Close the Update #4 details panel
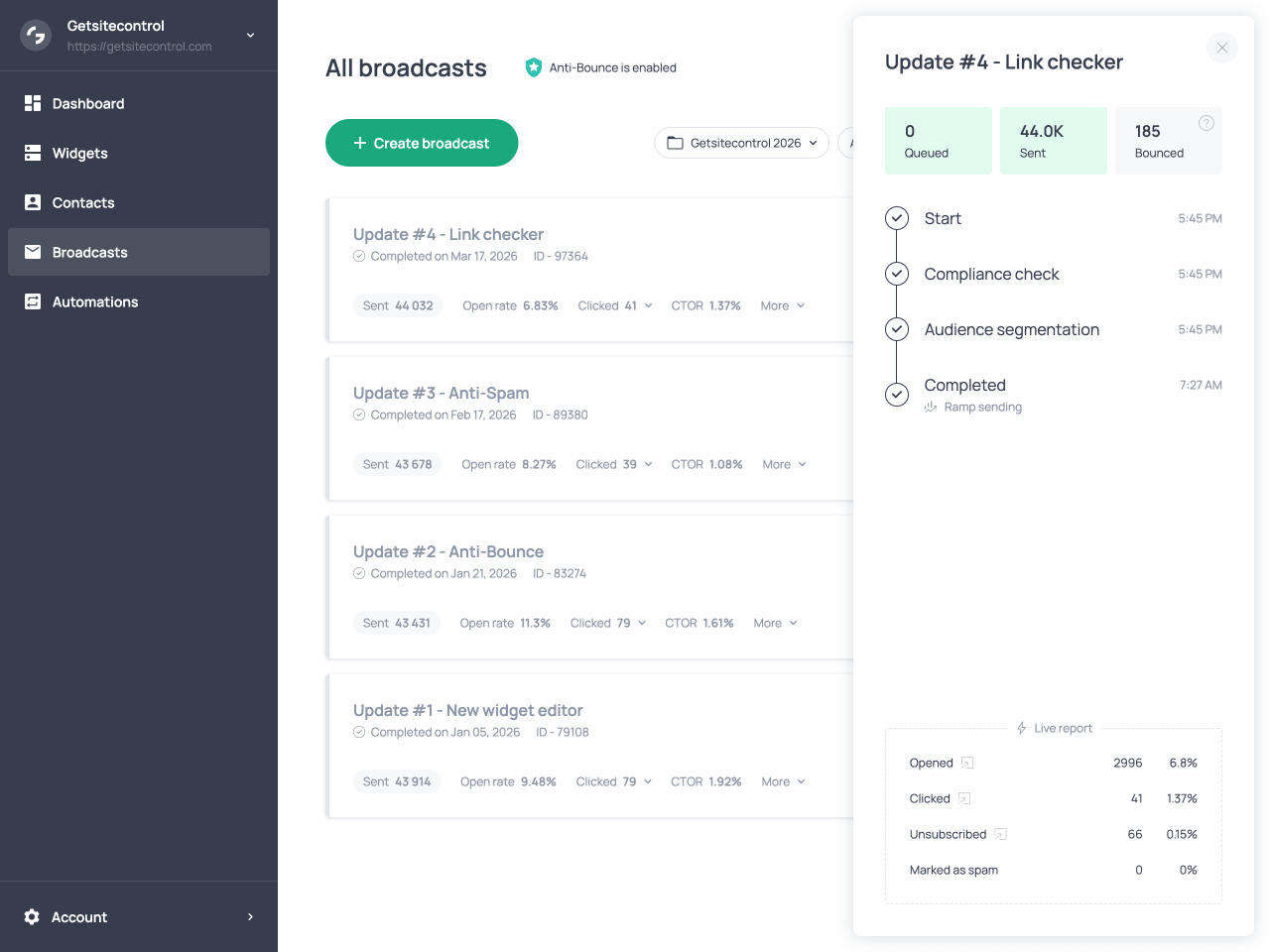This screenshot has width=1270, height=952. pyautogui.click(x=1221, y=48)
